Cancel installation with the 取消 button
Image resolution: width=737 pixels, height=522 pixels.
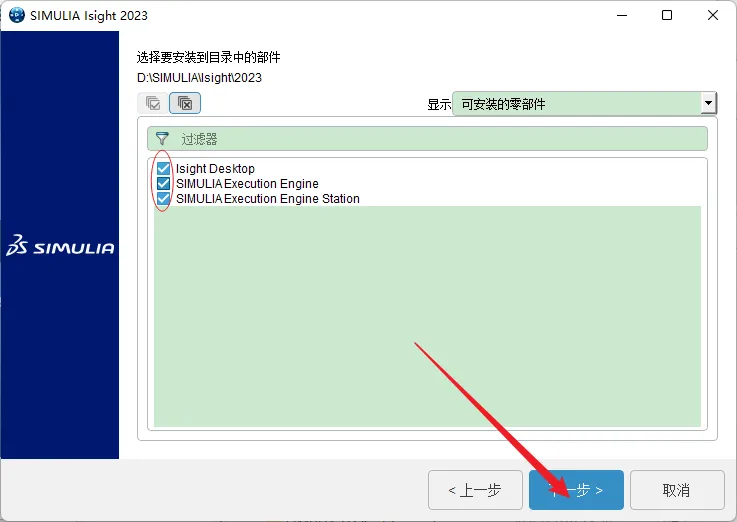(x=677, y=490)
